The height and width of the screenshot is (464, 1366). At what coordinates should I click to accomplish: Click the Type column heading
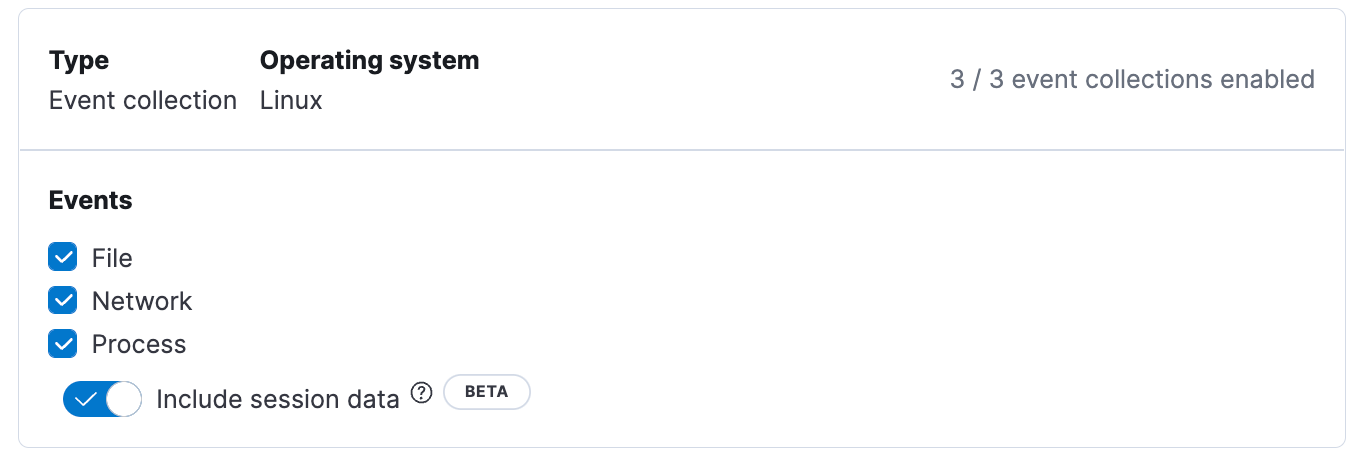click(79, 60)
